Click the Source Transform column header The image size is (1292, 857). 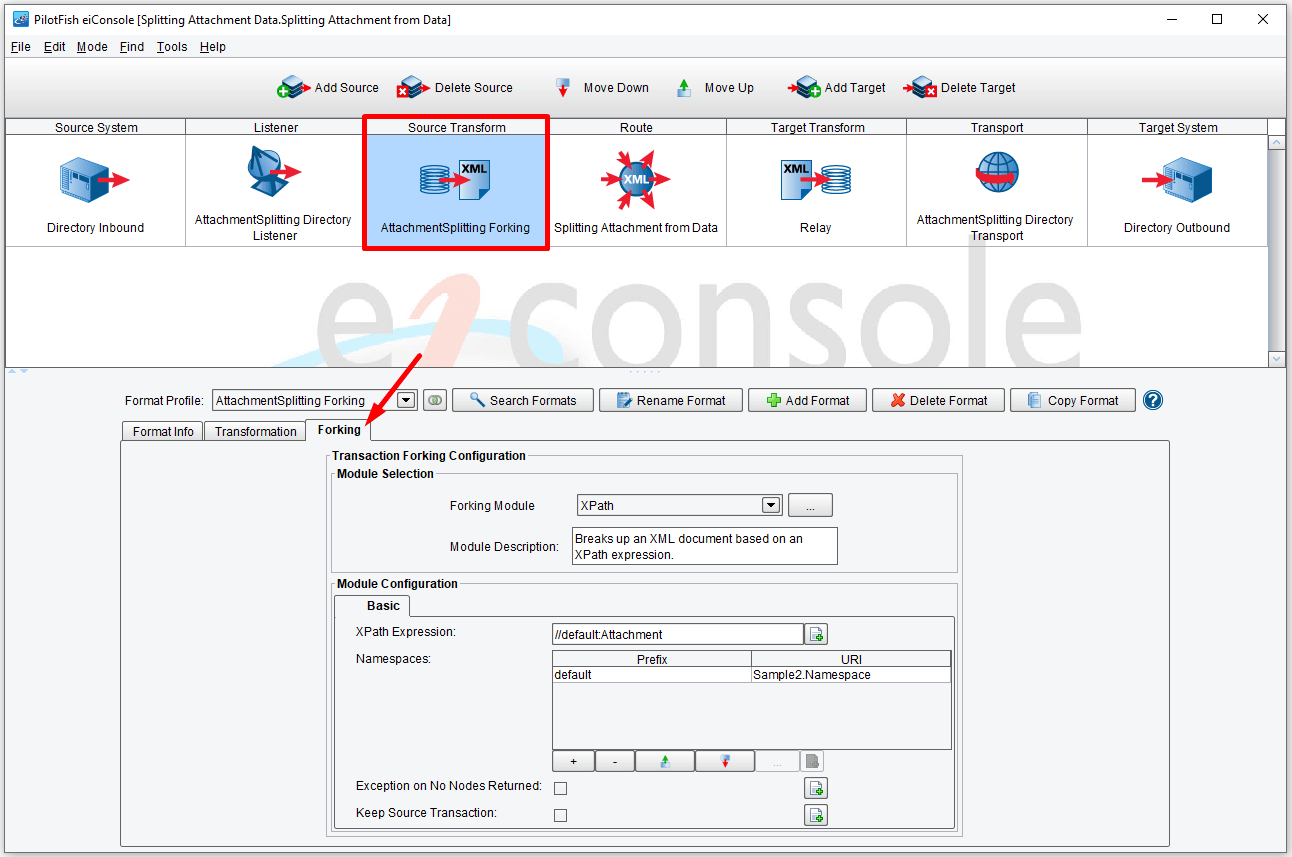[456, 127]
